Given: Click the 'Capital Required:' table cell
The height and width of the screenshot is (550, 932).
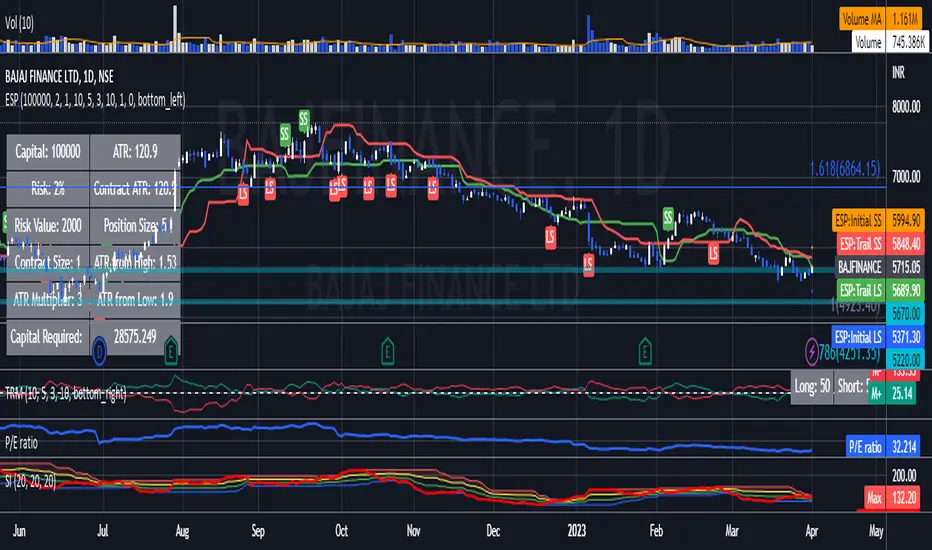Looking at the screenshot, I should pos(48,337).
